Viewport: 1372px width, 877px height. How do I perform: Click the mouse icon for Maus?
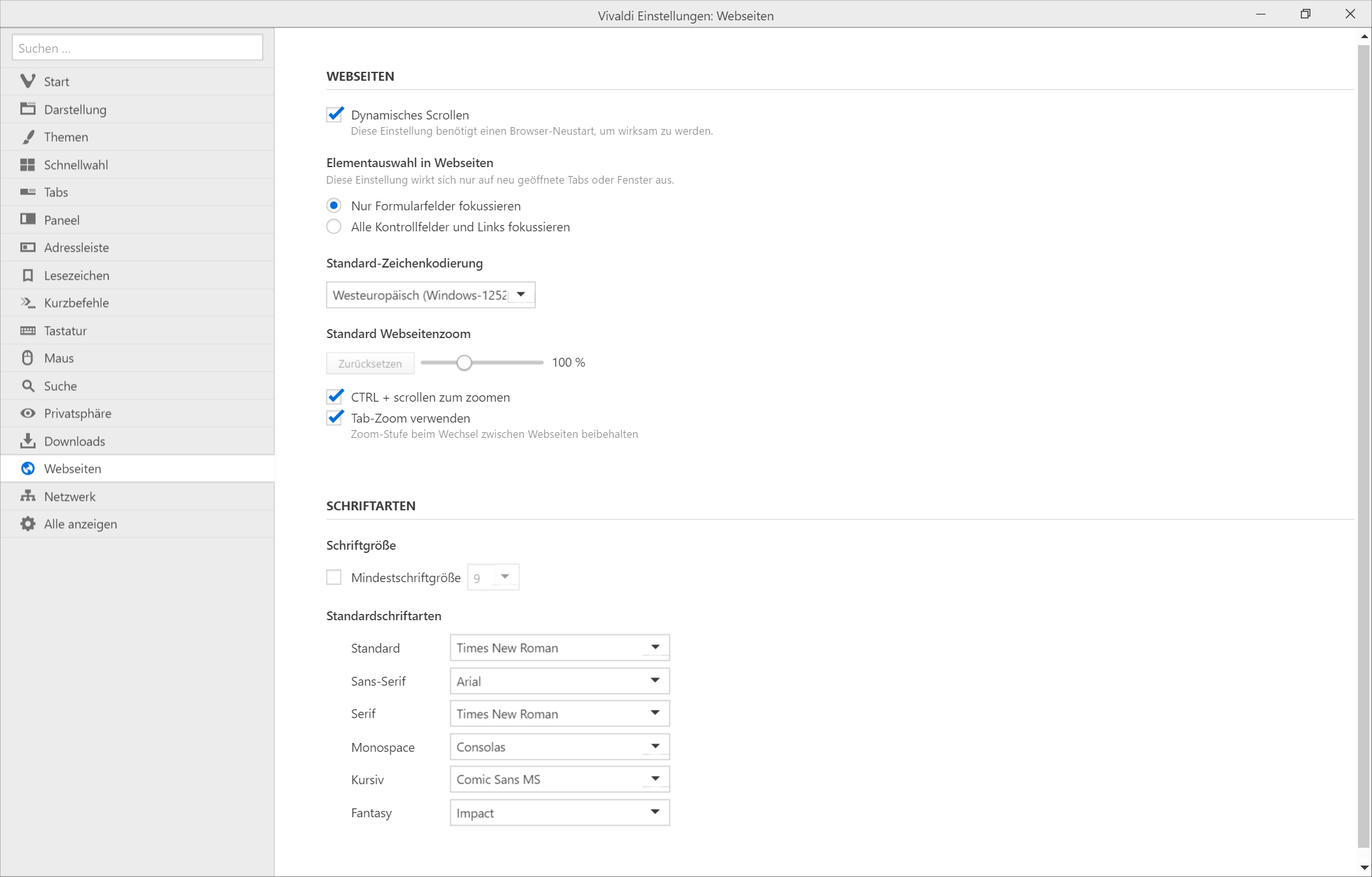pos(27,358)
